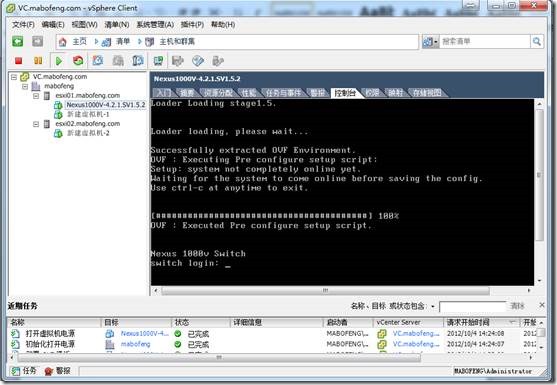Click the grey Forward navigation arrow
The image size is (557, 385).
(37, 42)
